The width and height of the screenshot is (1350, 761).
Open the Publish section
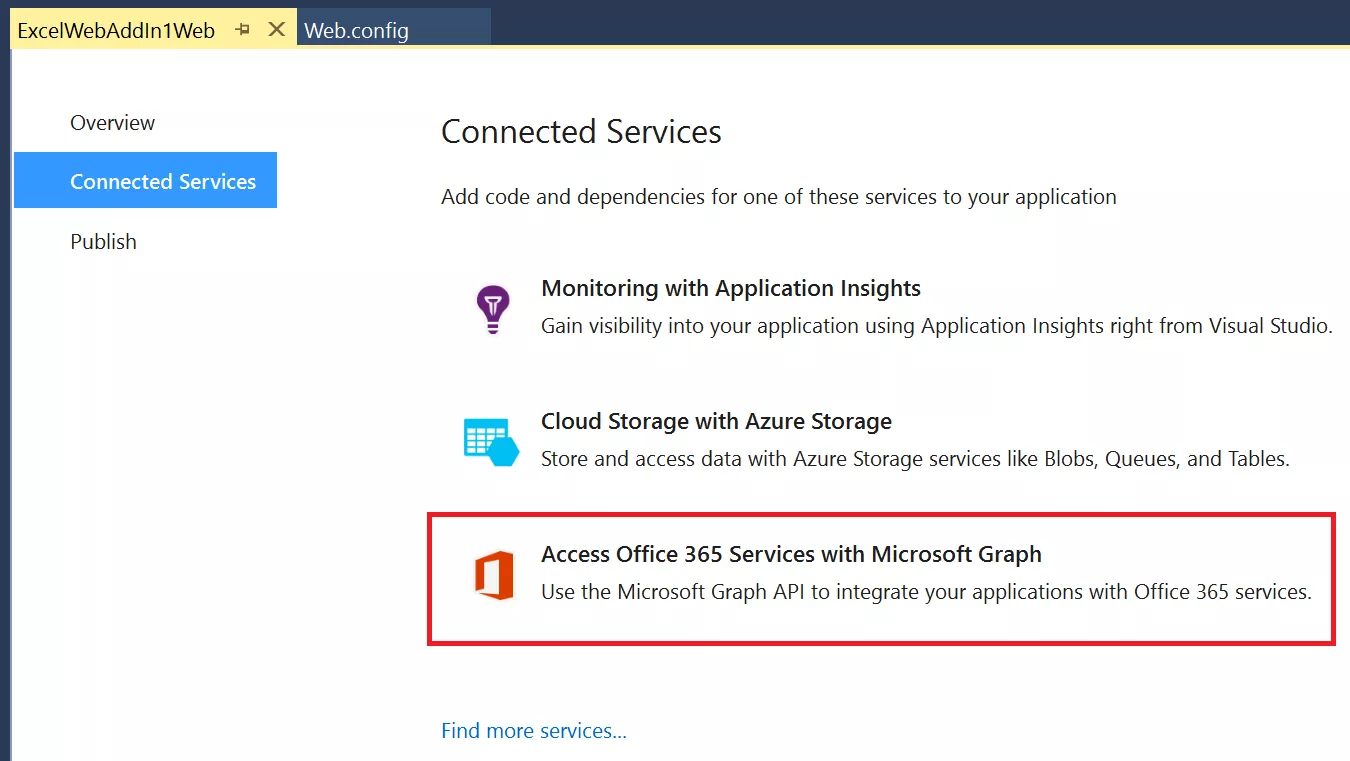pyautogui.click(x=103, y=241)
